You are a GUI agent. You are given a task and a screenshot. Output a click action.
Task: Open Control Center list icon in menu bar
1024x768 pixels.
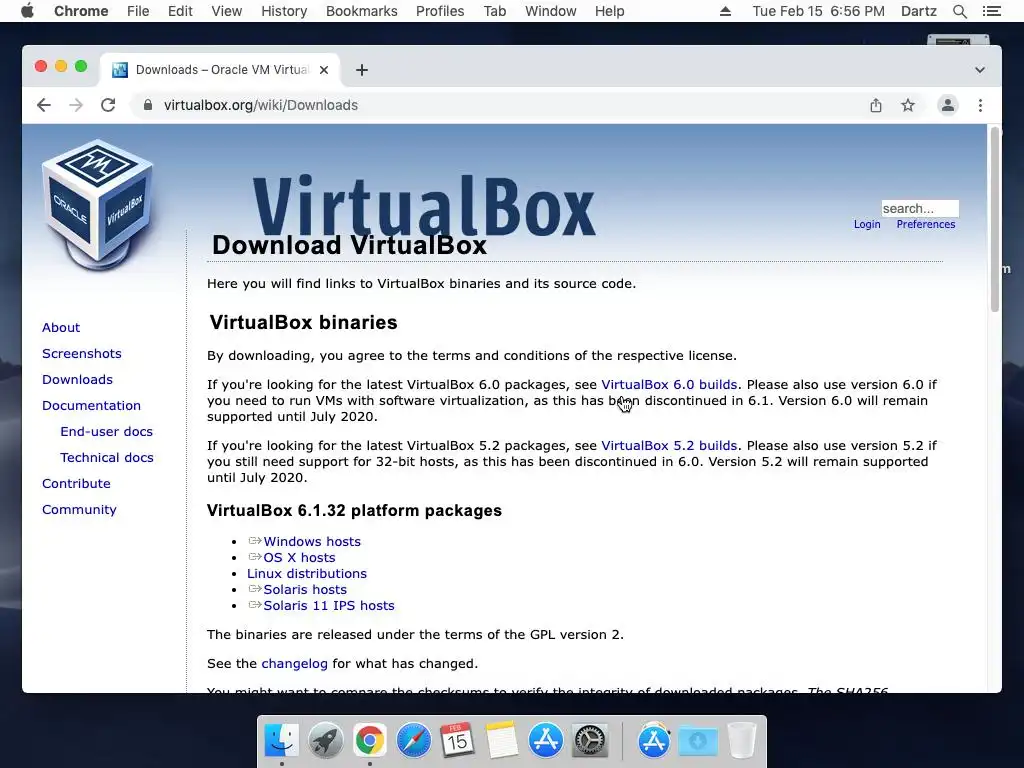[x=991, y=11]
